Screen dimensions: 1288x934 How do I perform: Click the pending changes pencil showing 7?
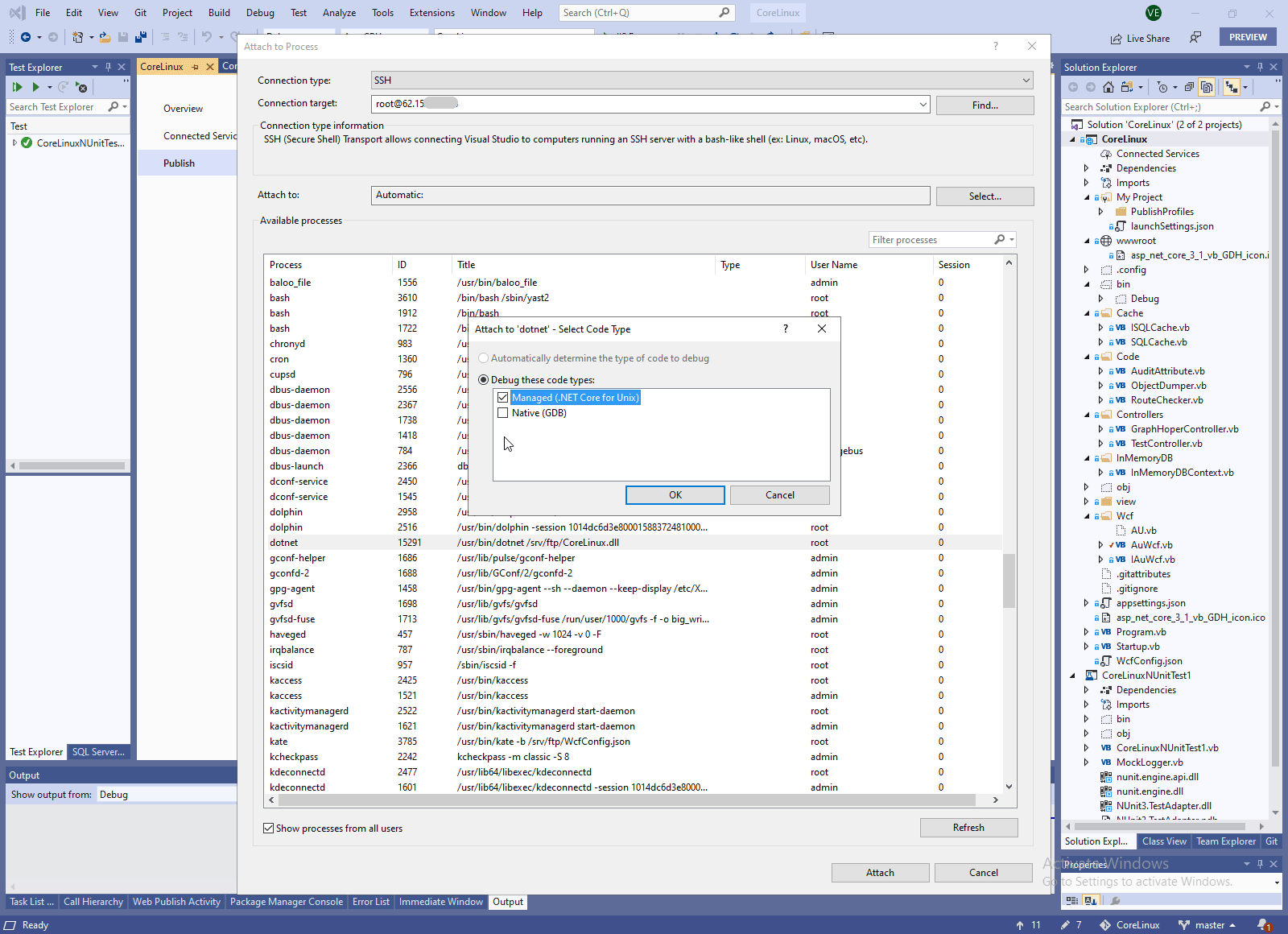(1071, 925)
